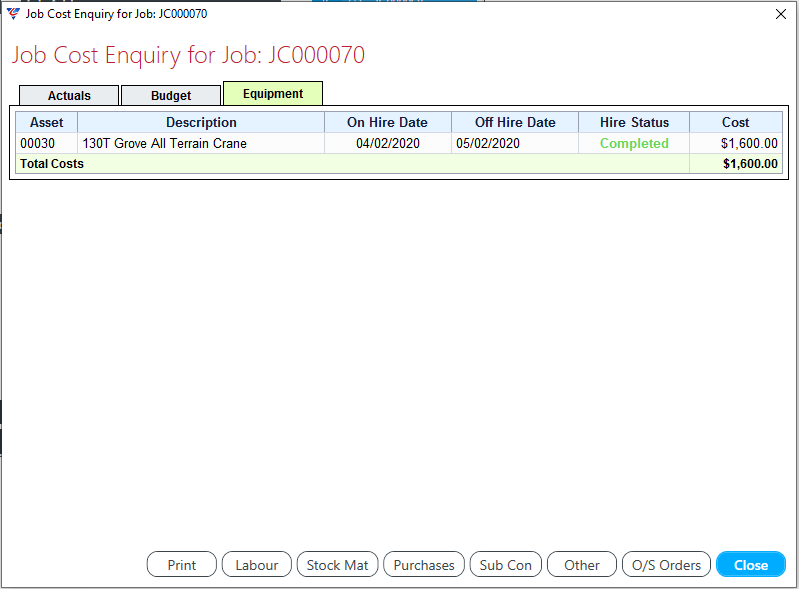Switch to the Actuals tab
This screenshot has height=589, width=799.
tap(69, 96)
